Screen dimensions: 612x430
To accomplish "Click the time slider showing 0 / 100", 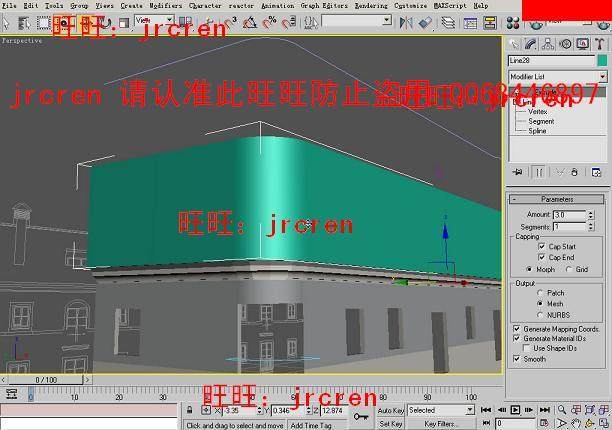I will tap(46, 380).
